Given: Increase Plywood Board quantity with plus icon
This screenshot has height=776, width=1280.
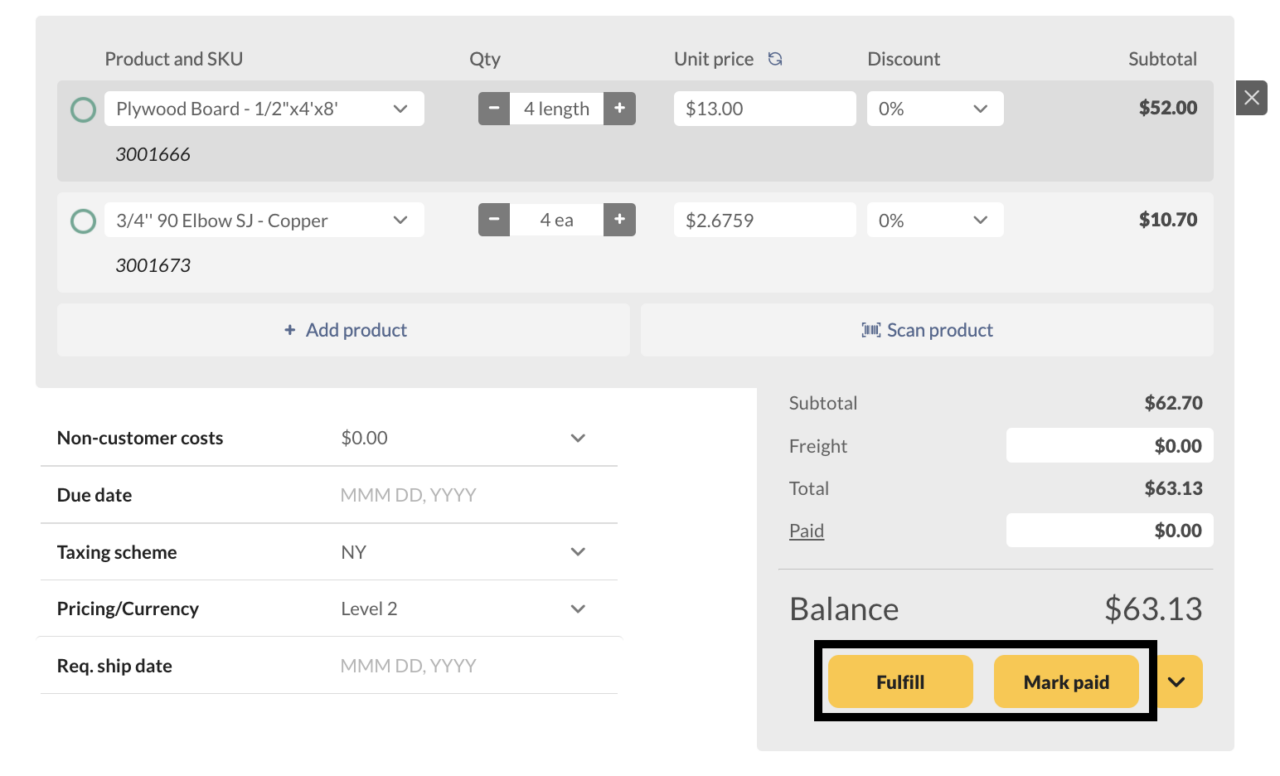Looking at the screenshot, I should (x=620, y=108).
